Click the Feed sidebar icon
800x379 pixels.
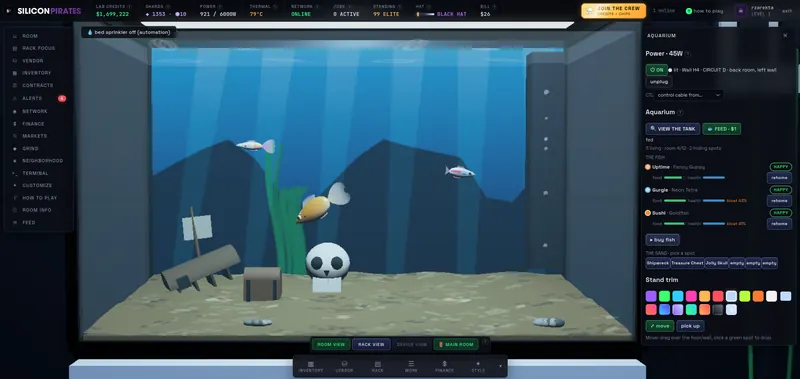click(x=14, y=222)
